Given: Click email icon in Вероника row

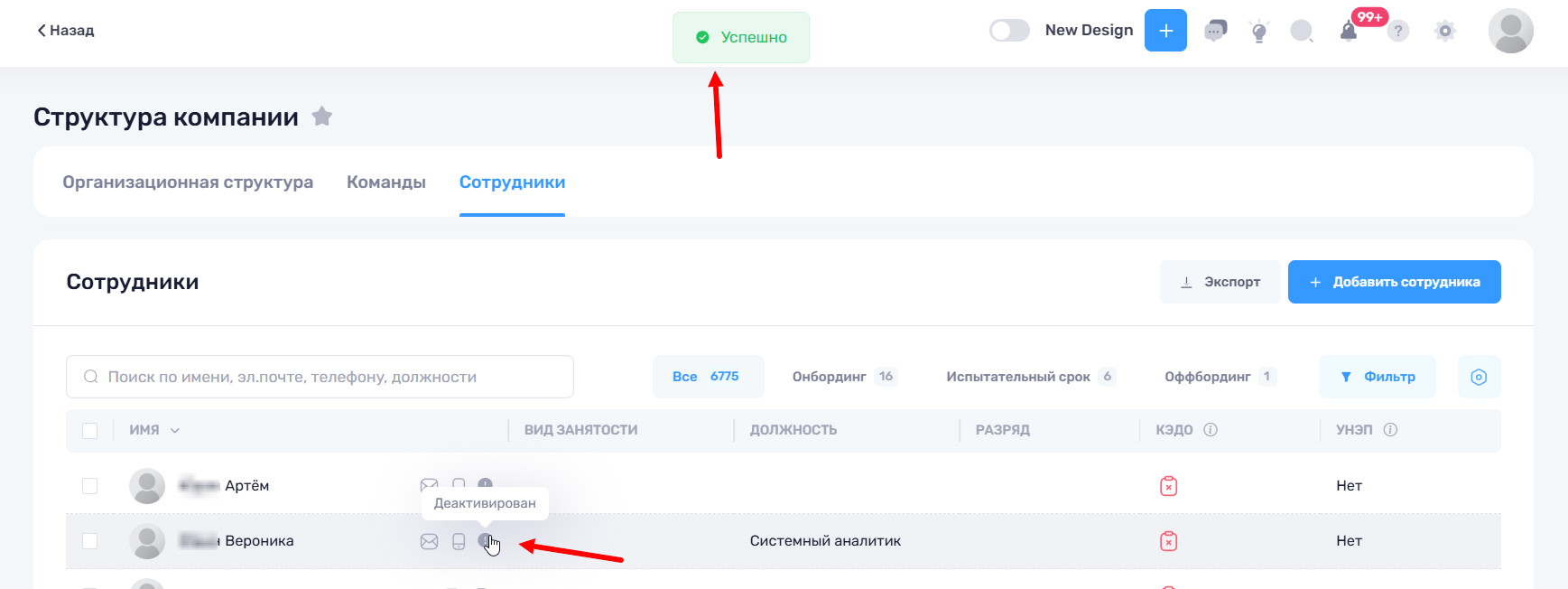Looking at the screenshot, I should pos(429,541).
